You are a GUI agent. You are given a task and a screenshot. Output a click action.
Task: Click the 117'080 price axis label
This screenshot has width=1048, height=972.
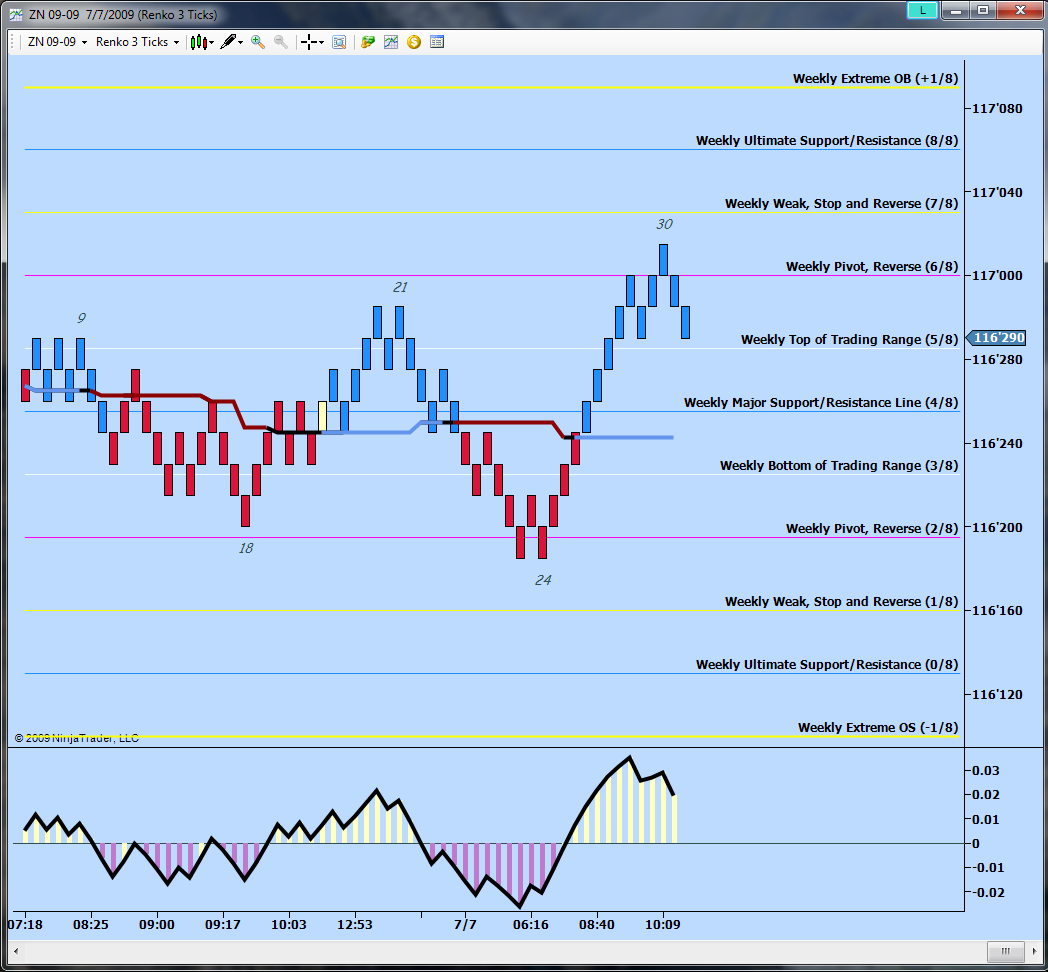coord(997,108)
